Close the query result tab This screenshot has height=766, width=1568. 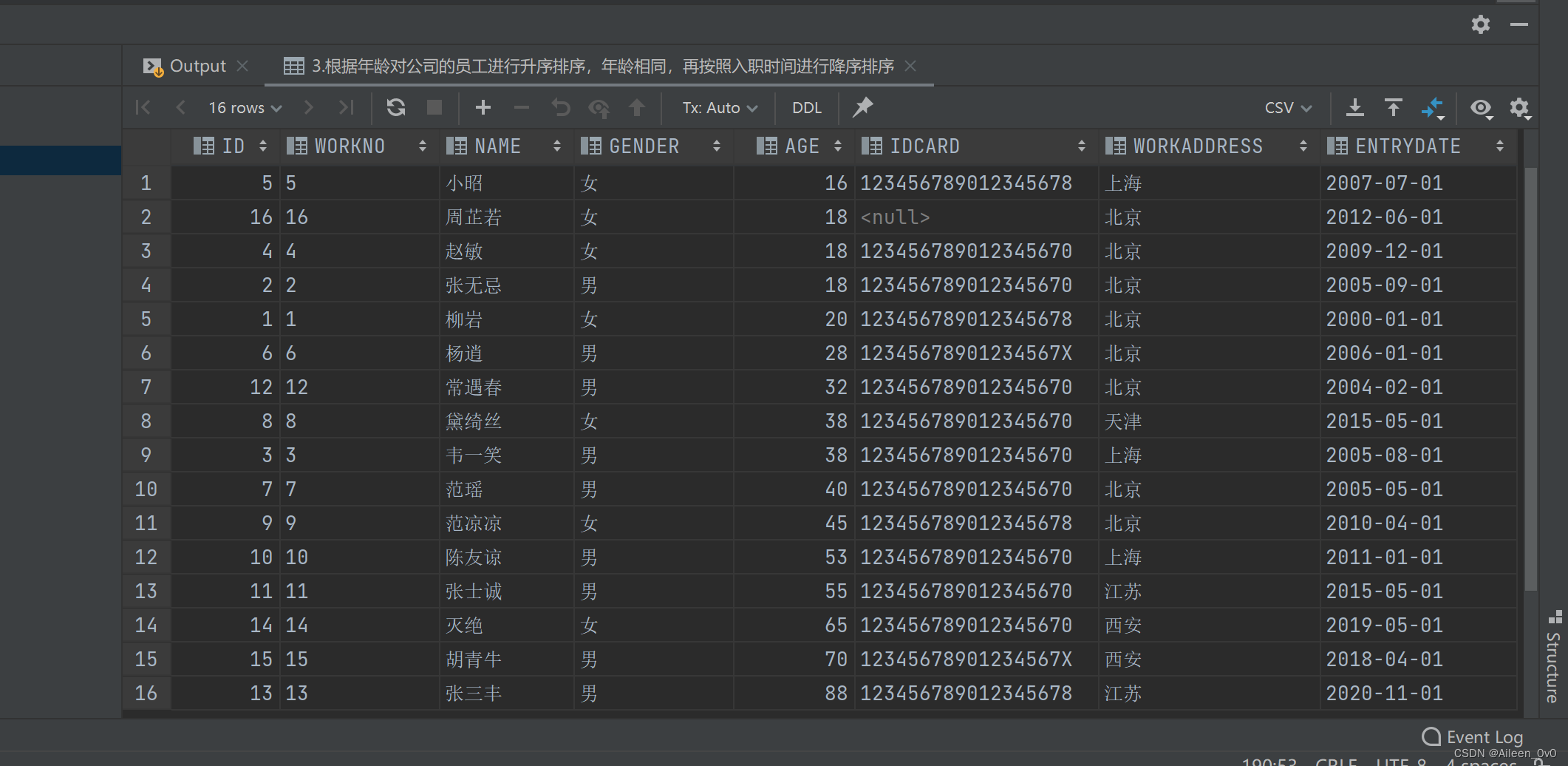910,66
